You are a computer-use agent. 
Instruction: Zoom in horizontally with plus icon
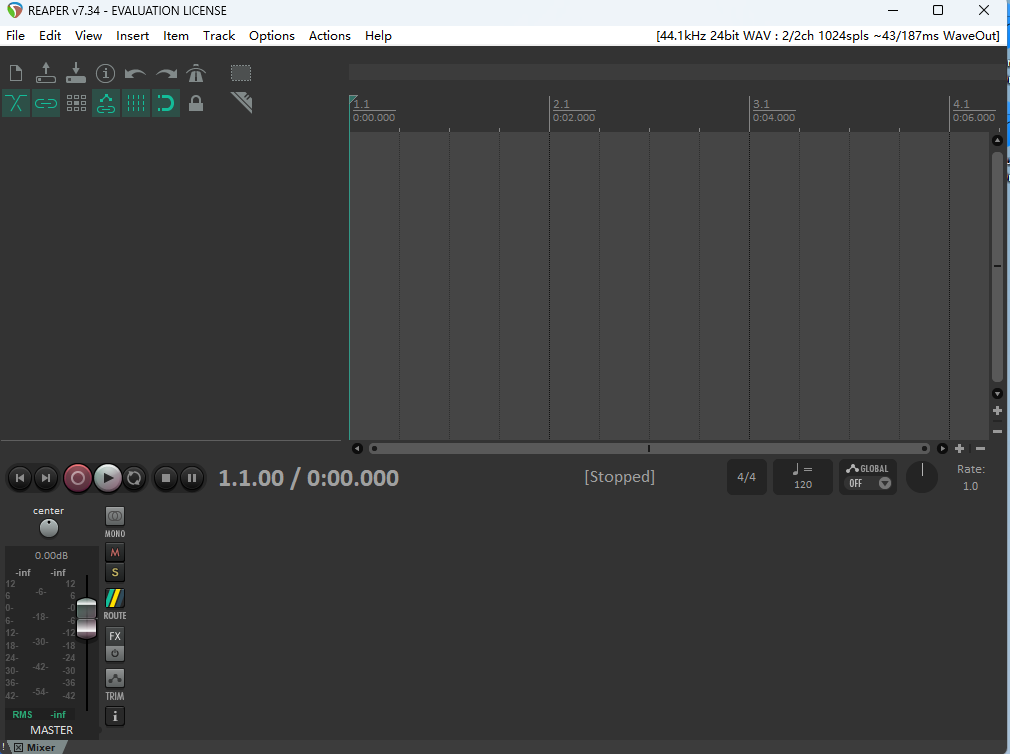click(959, 448)
